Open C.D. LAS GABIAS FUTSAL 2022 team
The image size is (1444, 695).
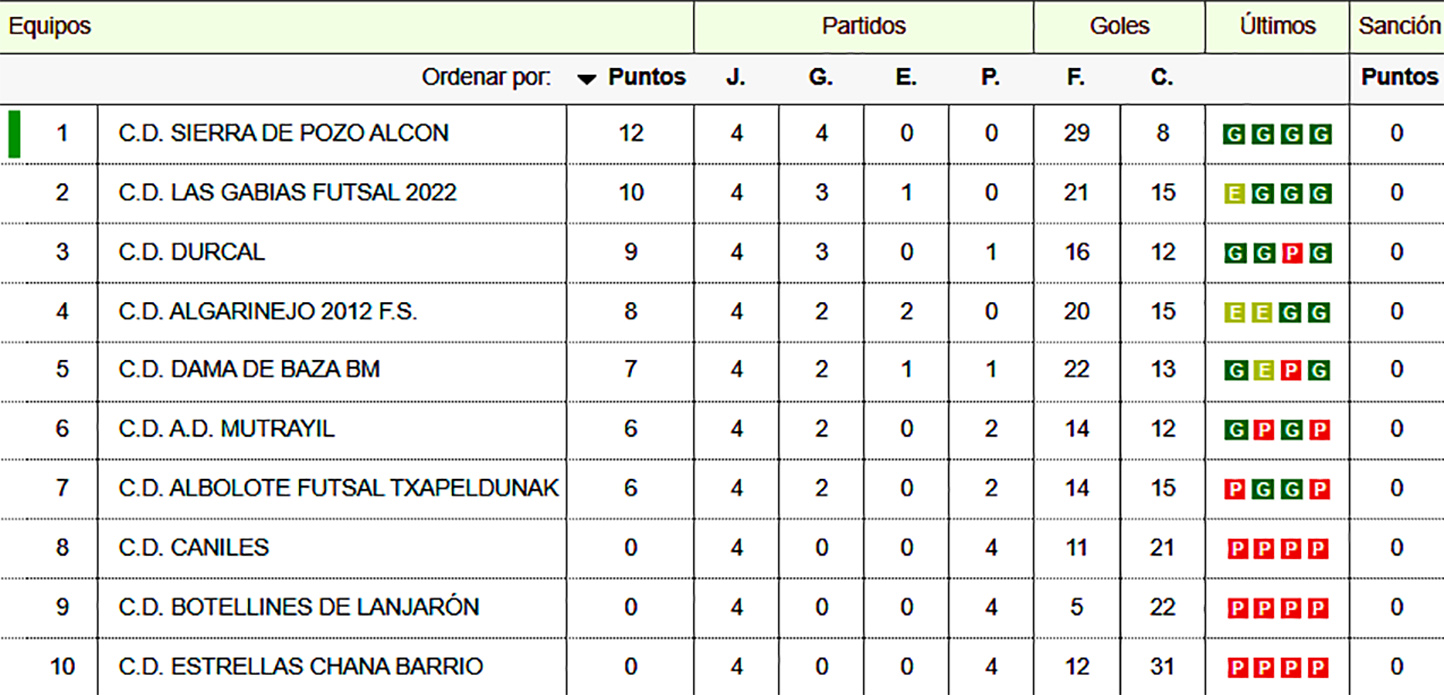pyautogui.click(x=287, y=192)
